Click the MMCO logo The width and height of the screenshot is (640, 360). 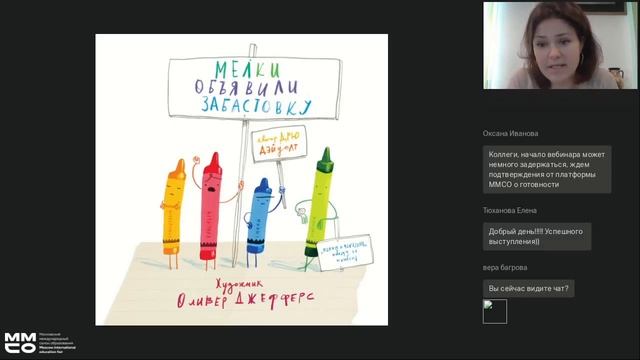click(20, 343)
